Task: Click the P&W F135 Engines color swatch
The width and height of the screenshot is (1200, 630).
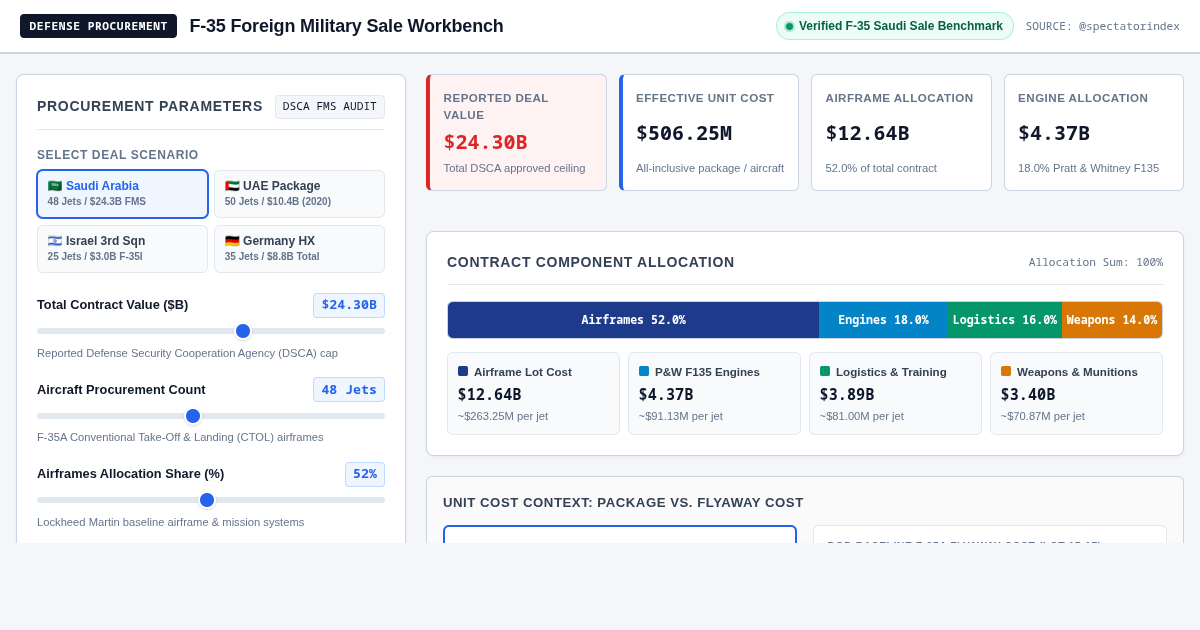Action: click(644, 371)
